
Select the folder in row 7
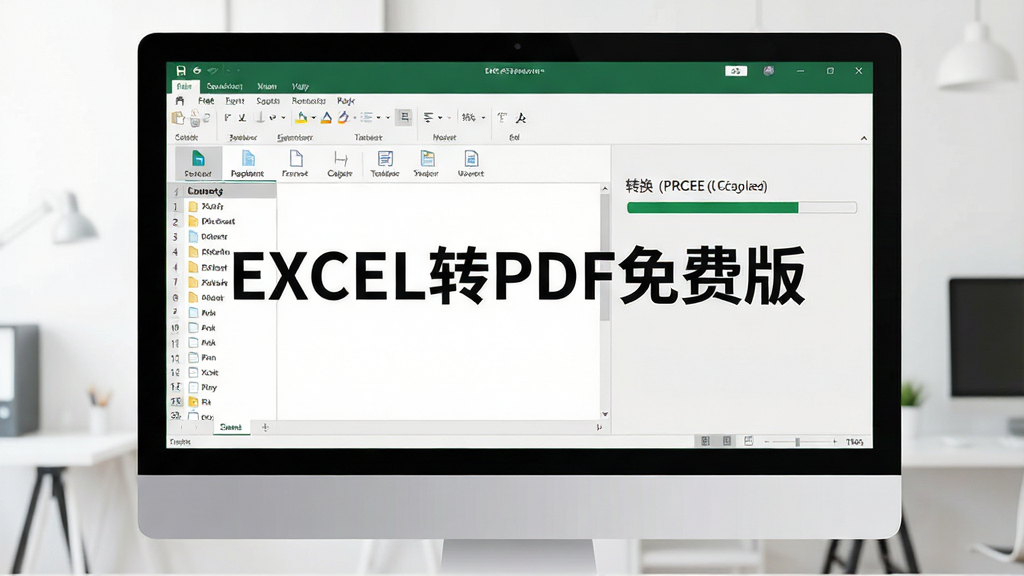(x=193, y=282)
